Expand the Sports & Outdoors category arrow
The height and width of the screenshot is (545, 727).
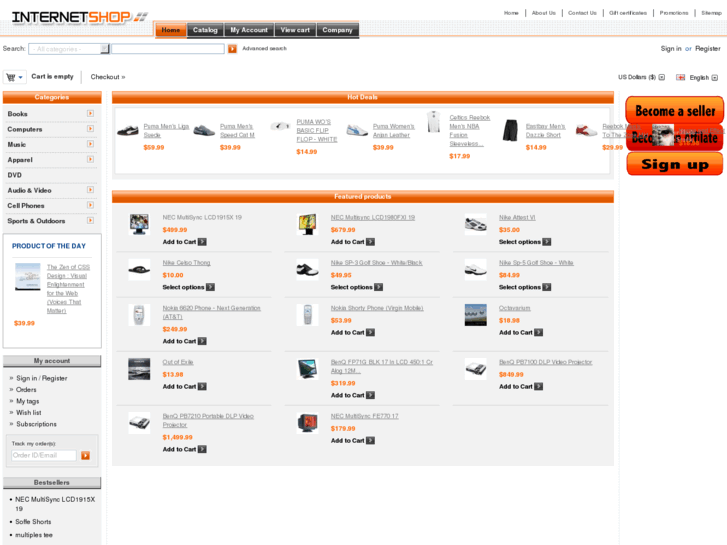point(90,220)
